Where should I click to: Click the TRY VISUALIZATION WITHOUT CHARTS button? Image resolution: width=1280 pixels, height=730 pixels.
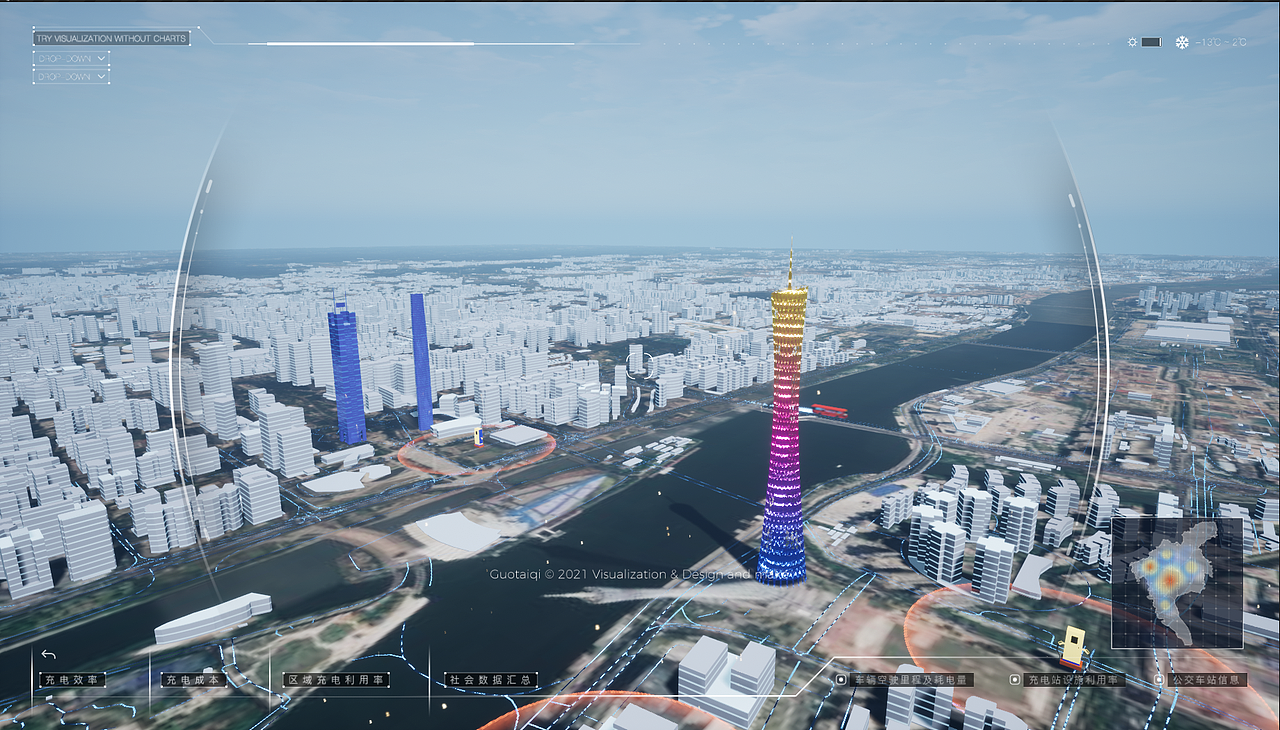[x=110, y=37]
